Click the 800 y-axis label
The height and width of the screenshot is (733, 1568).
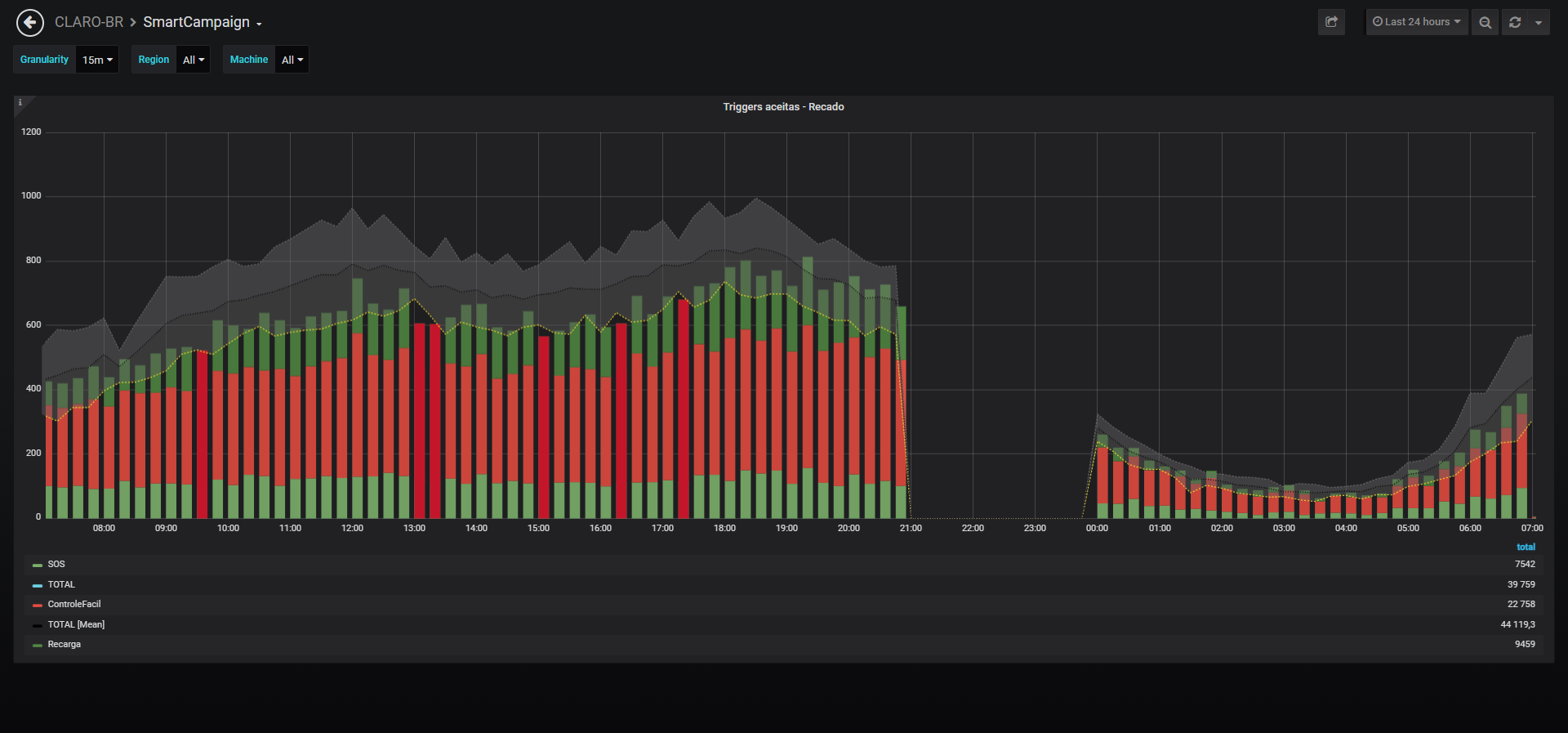click(x=33, y=261)
